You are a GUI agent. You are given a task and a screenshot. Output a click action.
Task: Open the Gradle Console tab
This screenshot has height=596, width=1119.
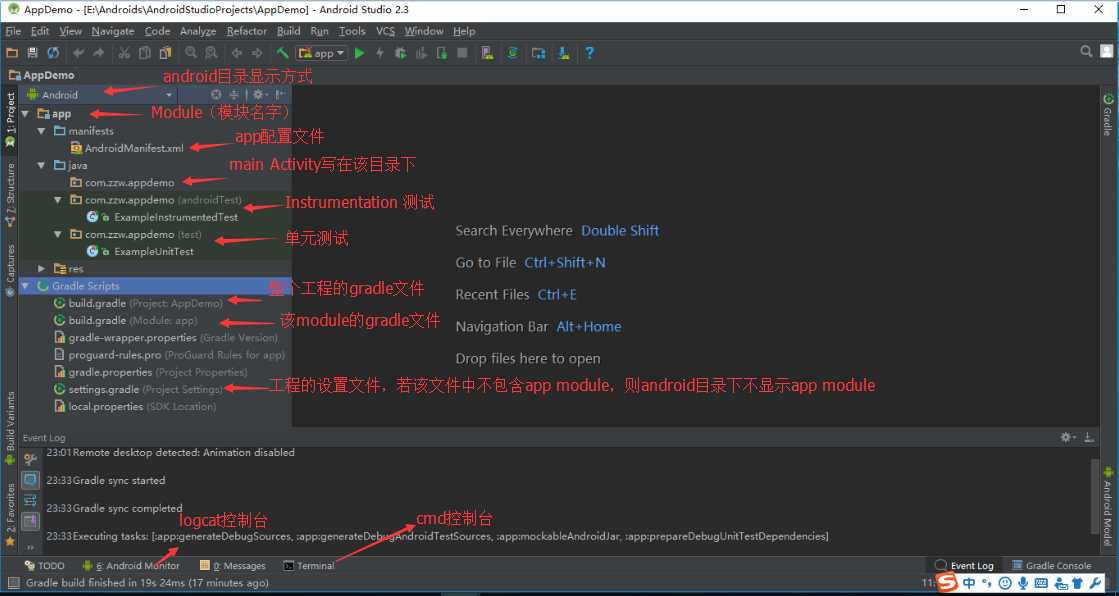point(1052,565)
